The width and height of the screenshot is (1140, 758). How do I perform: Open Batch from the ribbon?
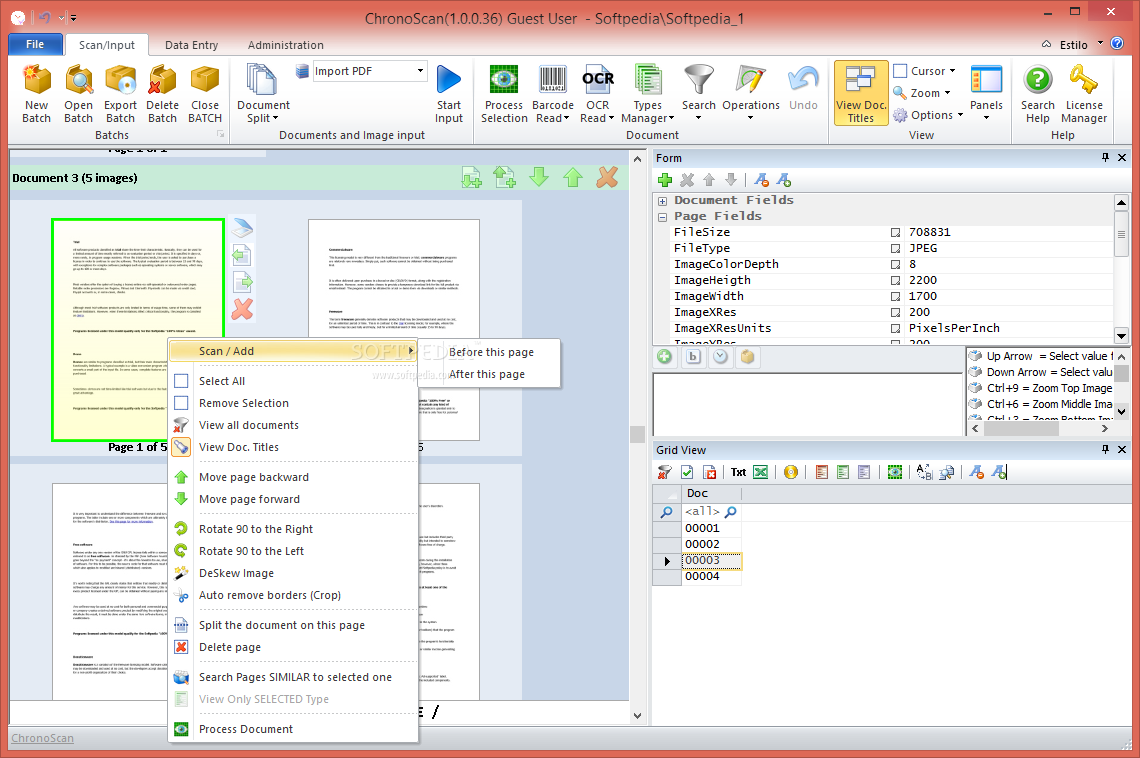coord(79,94)
